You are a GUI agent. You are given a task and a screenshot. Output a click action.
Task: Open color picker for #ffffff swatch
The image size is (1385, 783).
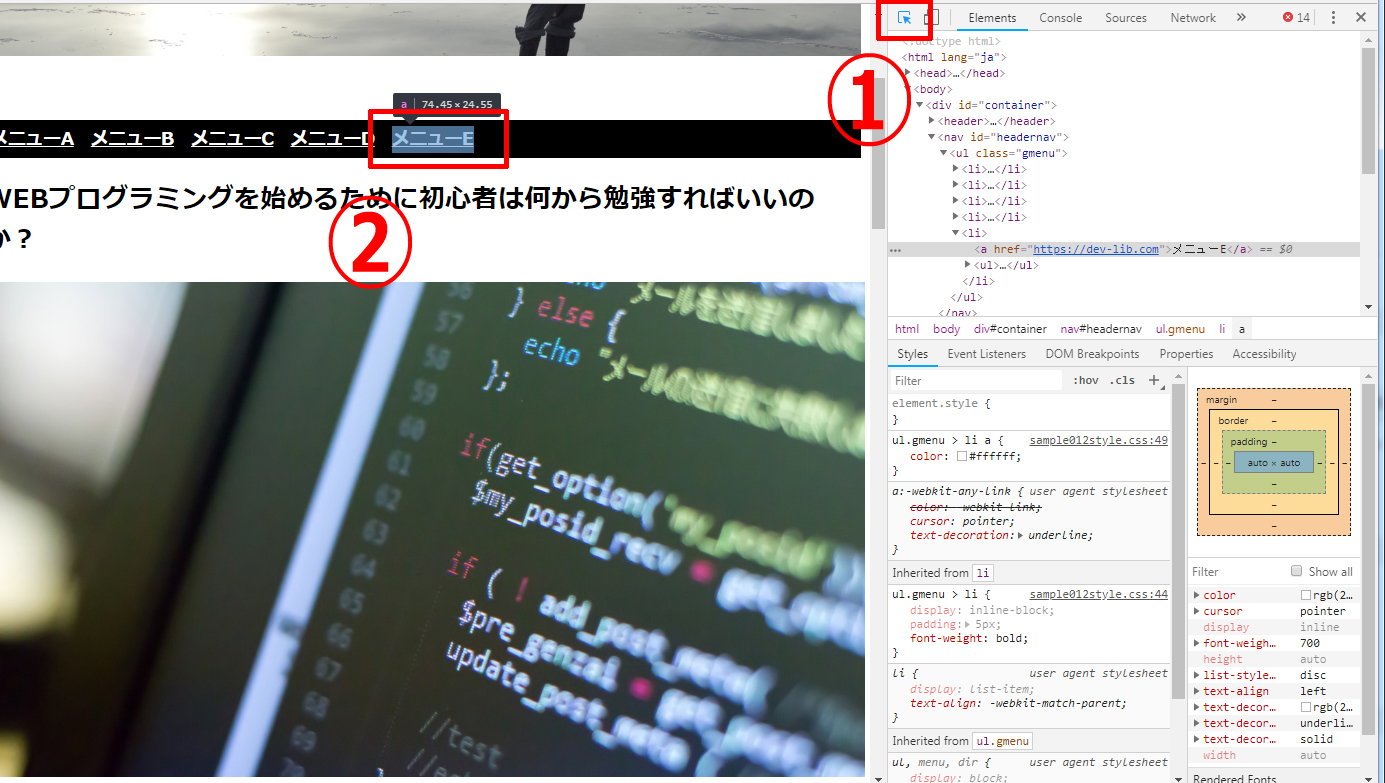point(962,456)
